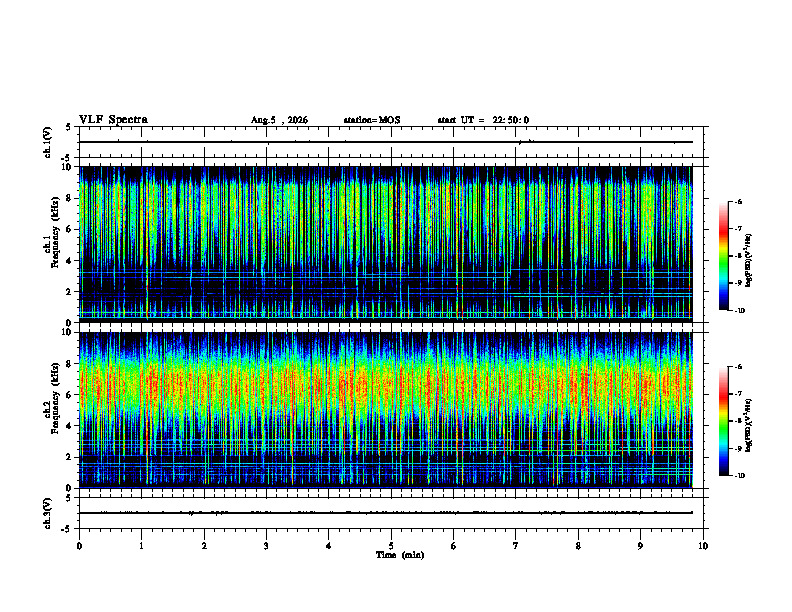Click the time axis tick label "9"

(640, 546)
